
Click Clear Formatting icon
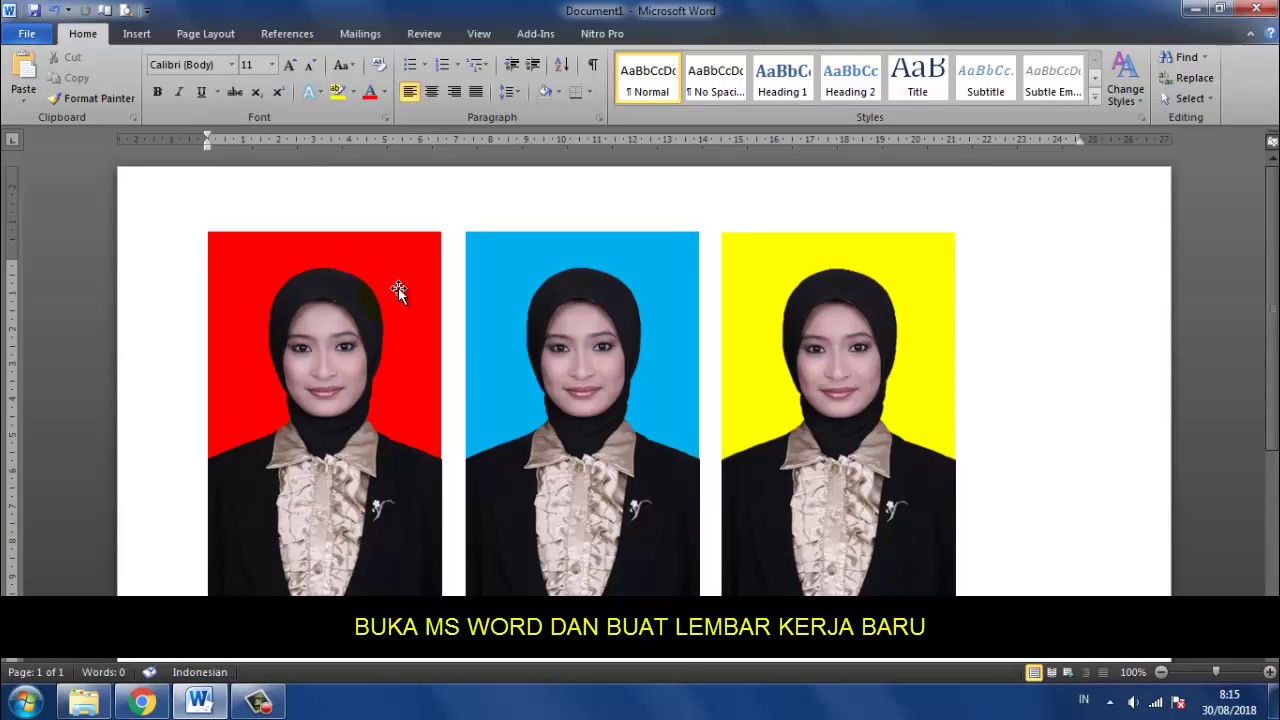pos(379,65)
